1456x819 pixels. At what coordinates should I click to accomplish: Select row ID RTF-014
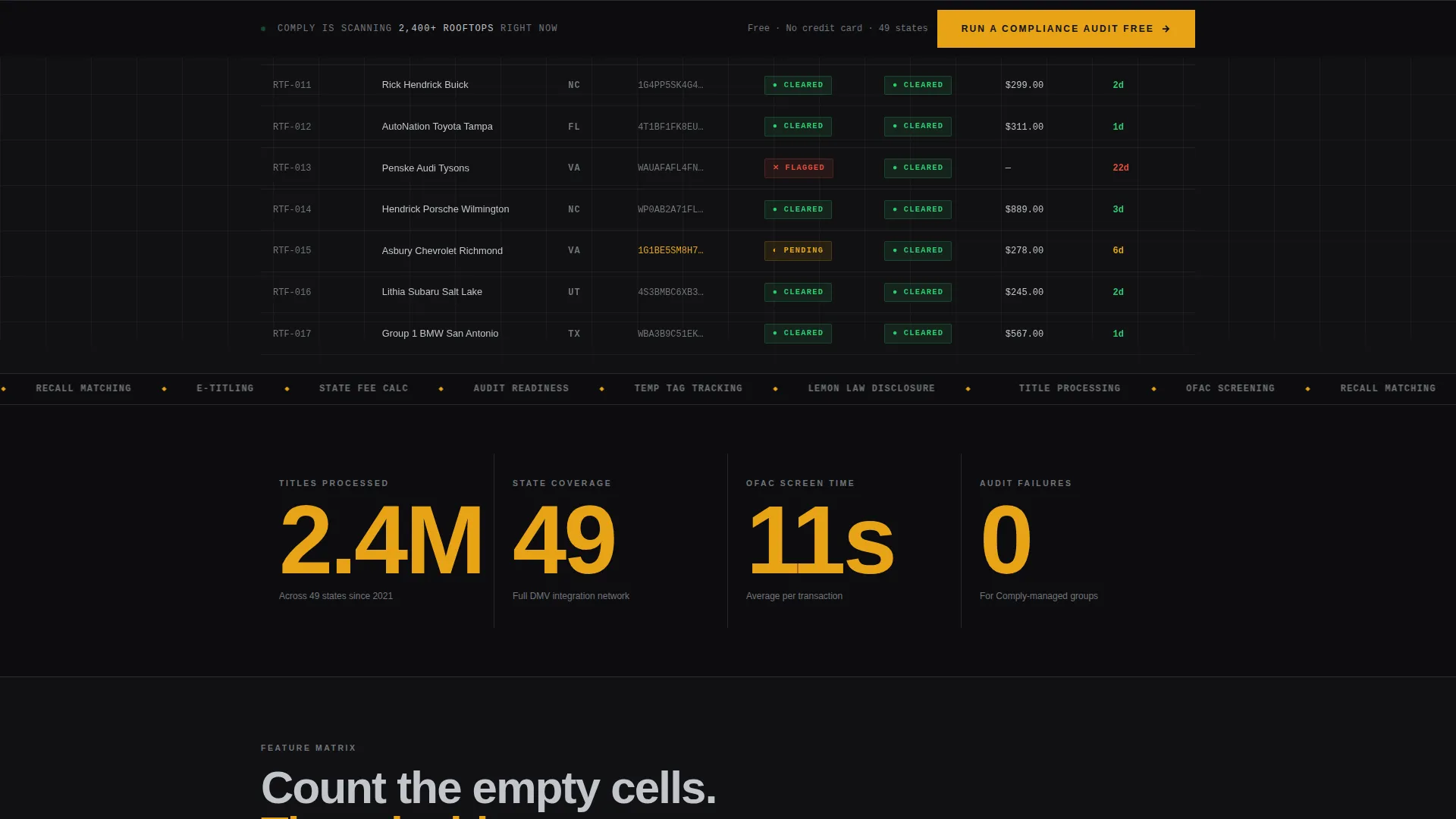(x=292, y=209)
